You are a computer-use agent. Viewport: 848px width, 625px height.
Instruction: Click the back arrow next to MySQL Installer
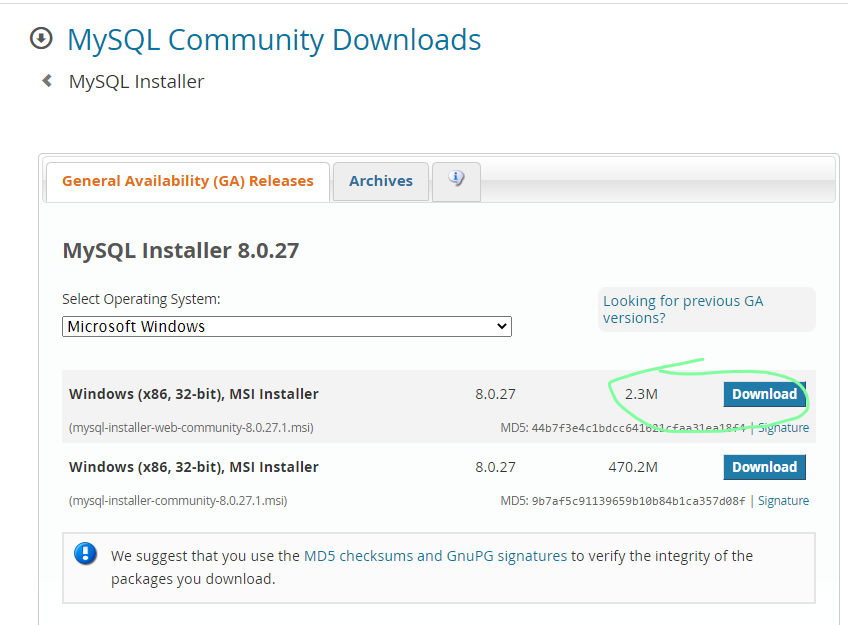tap(47, 81)
